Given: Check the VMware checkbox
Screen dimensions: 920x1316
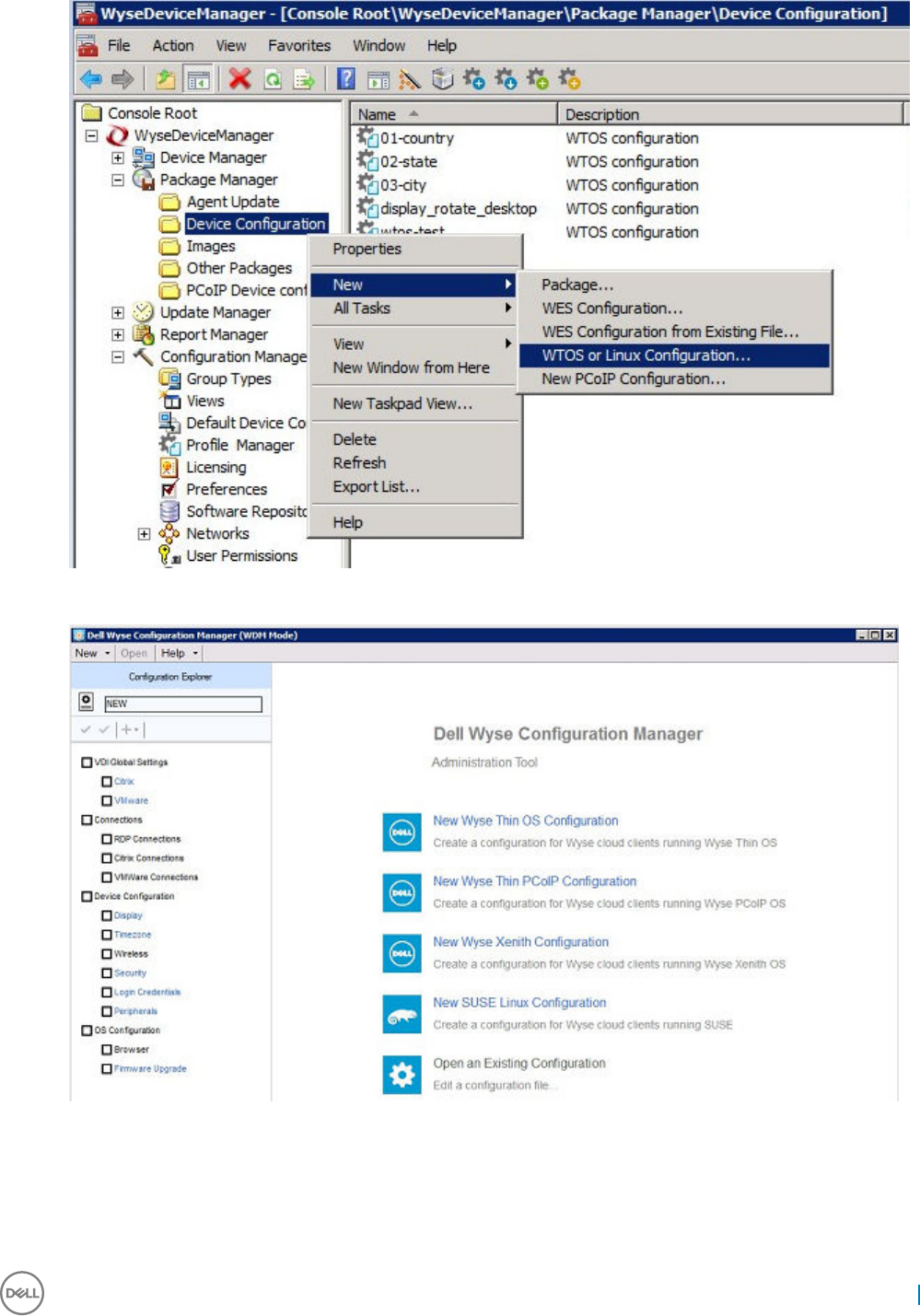Looking at the screenshot, I should (x=107, y=801).
